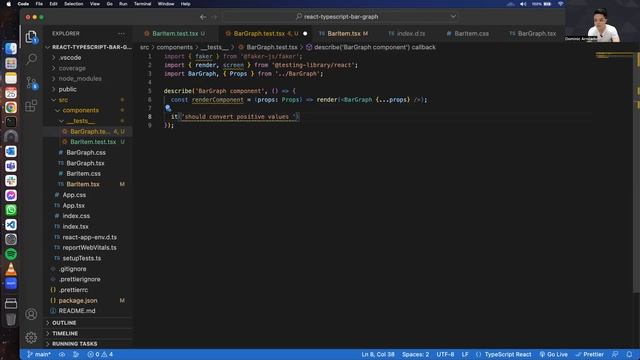Open the Selection menu
640x360 pixels.
click(x=73, y=4)
